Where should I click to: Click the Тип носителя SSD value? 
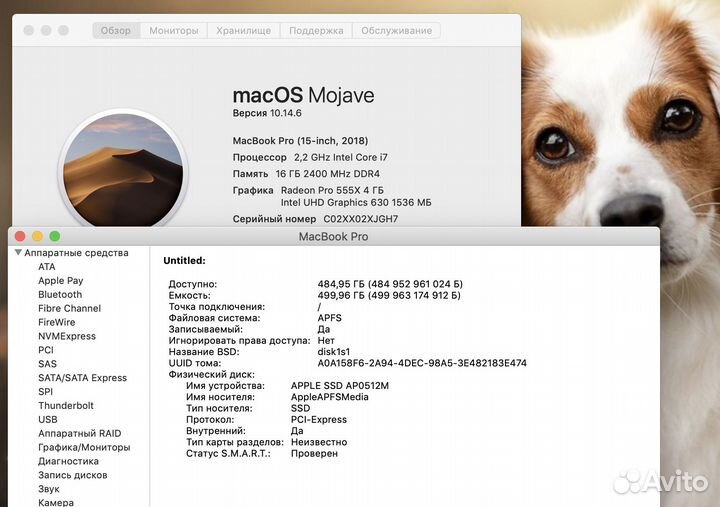coord(300,408)
